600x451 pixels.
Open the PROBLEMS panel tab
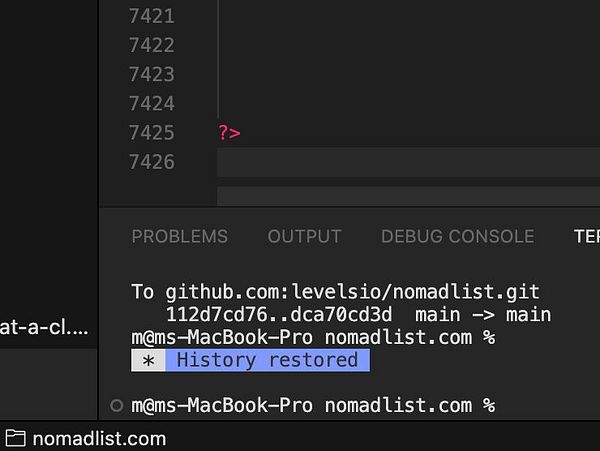[x=180, y=236]
